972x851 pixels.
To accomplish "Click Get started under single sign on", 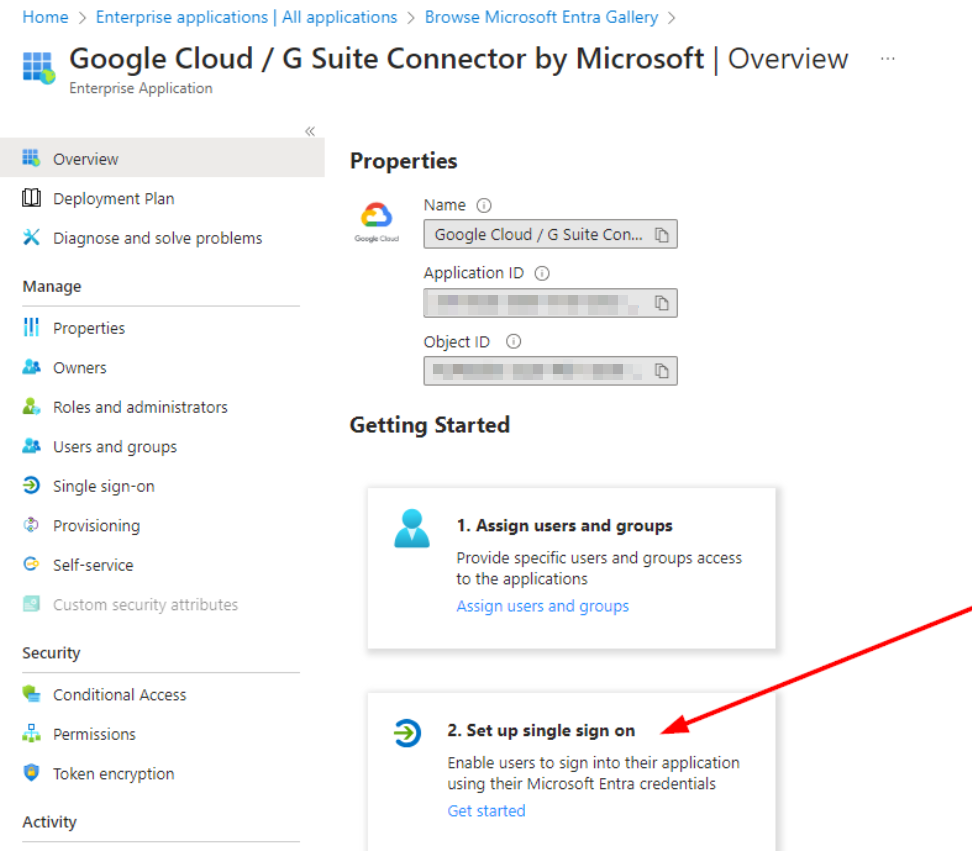I will pos(486,811).
